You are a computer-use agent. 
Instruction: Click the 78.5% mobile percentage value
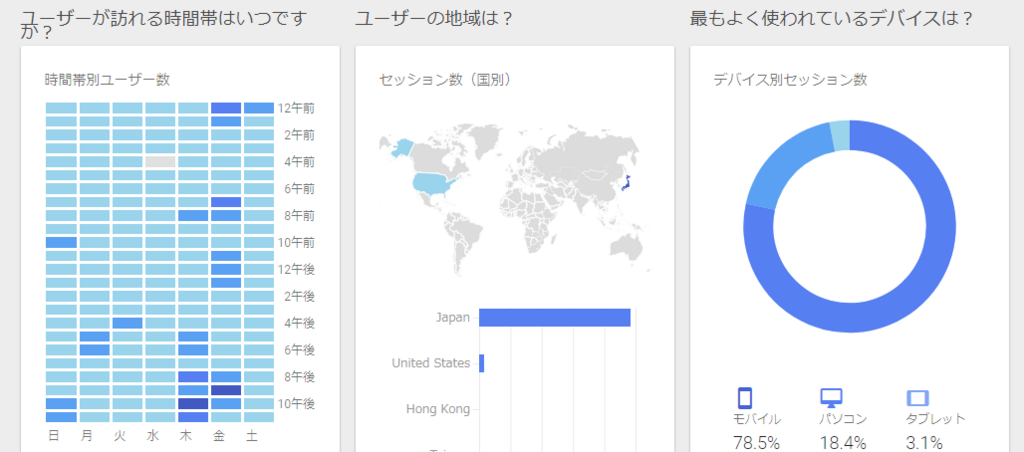tap(756, 443)
